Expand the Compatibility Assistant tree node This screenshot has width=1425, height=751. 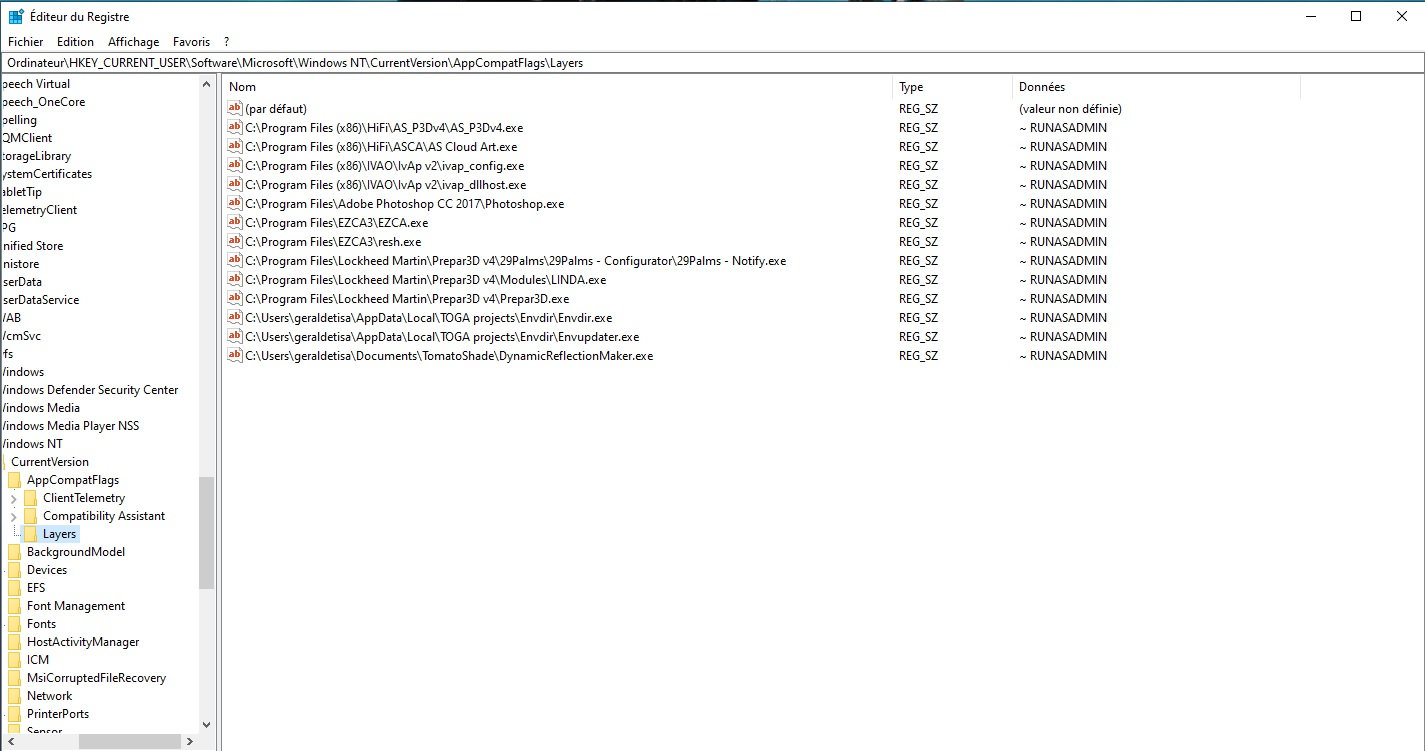13,516
